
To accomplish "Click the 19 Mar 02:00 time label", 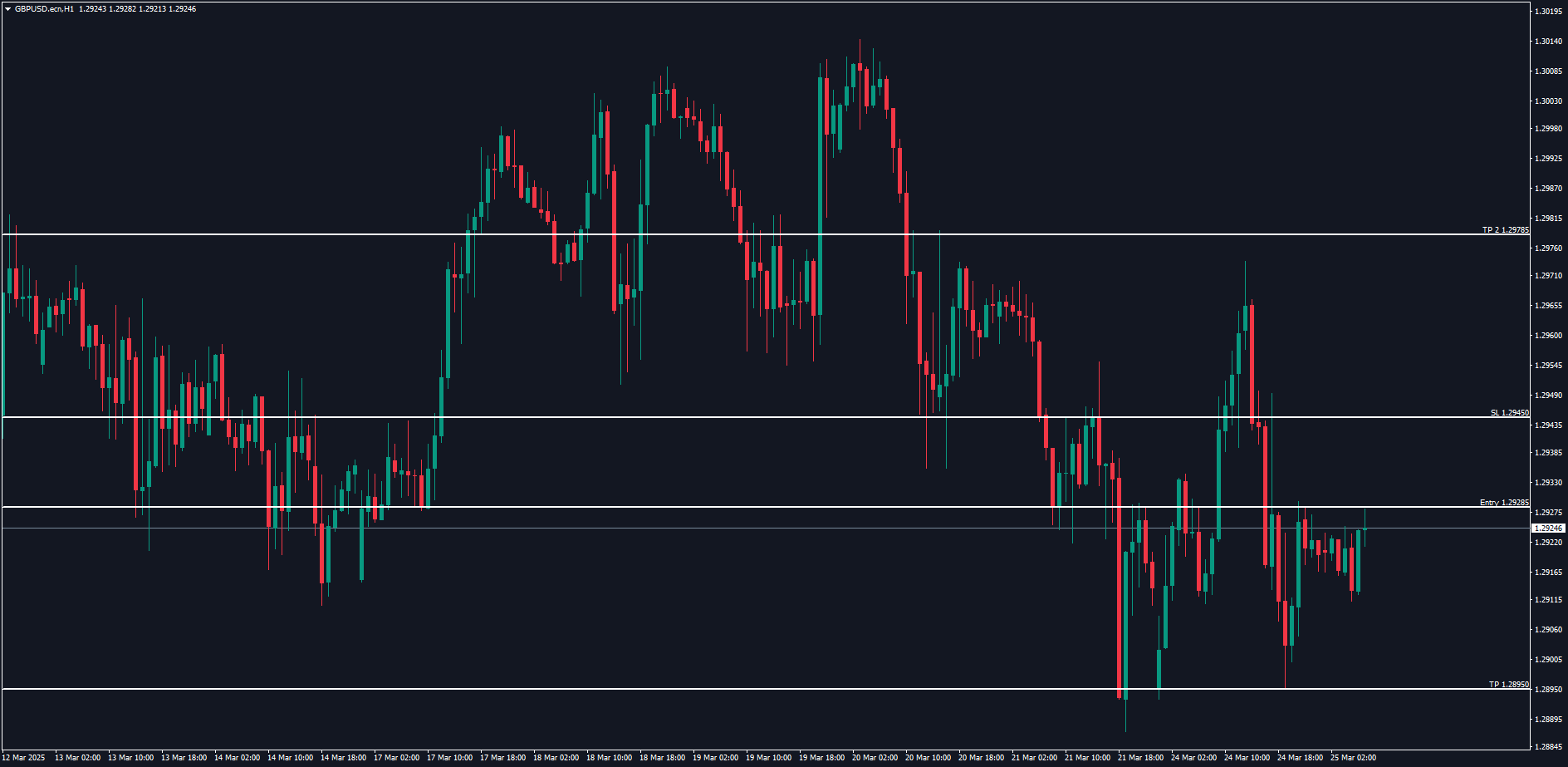I will click(715, 758).
